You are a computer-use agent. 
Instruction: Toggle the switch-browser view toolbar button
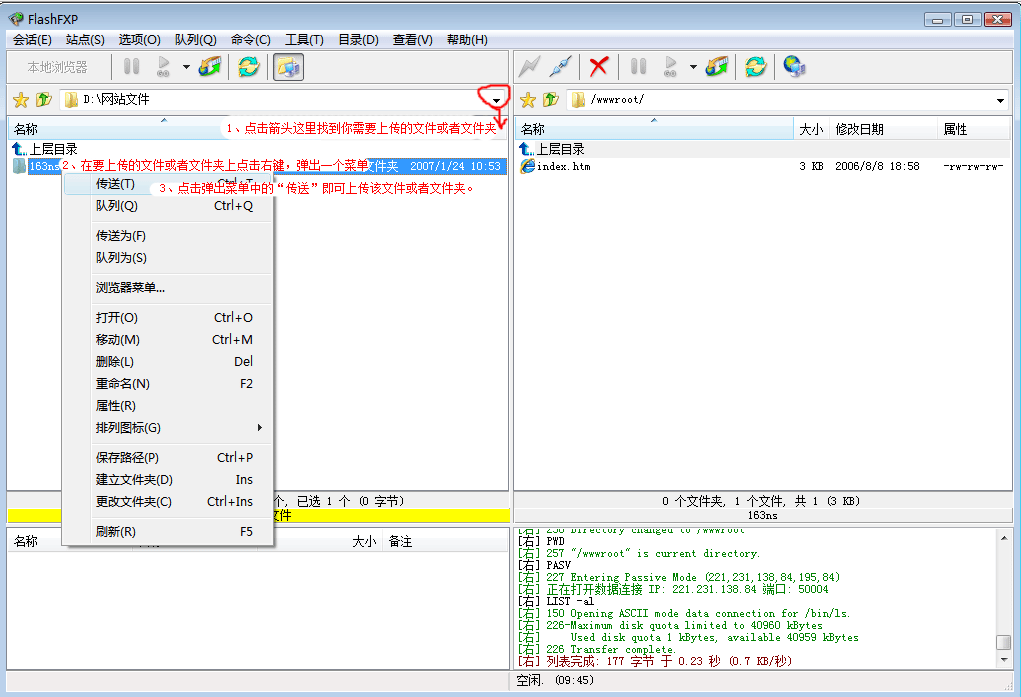pyautogui.click(x=288, y=67)
